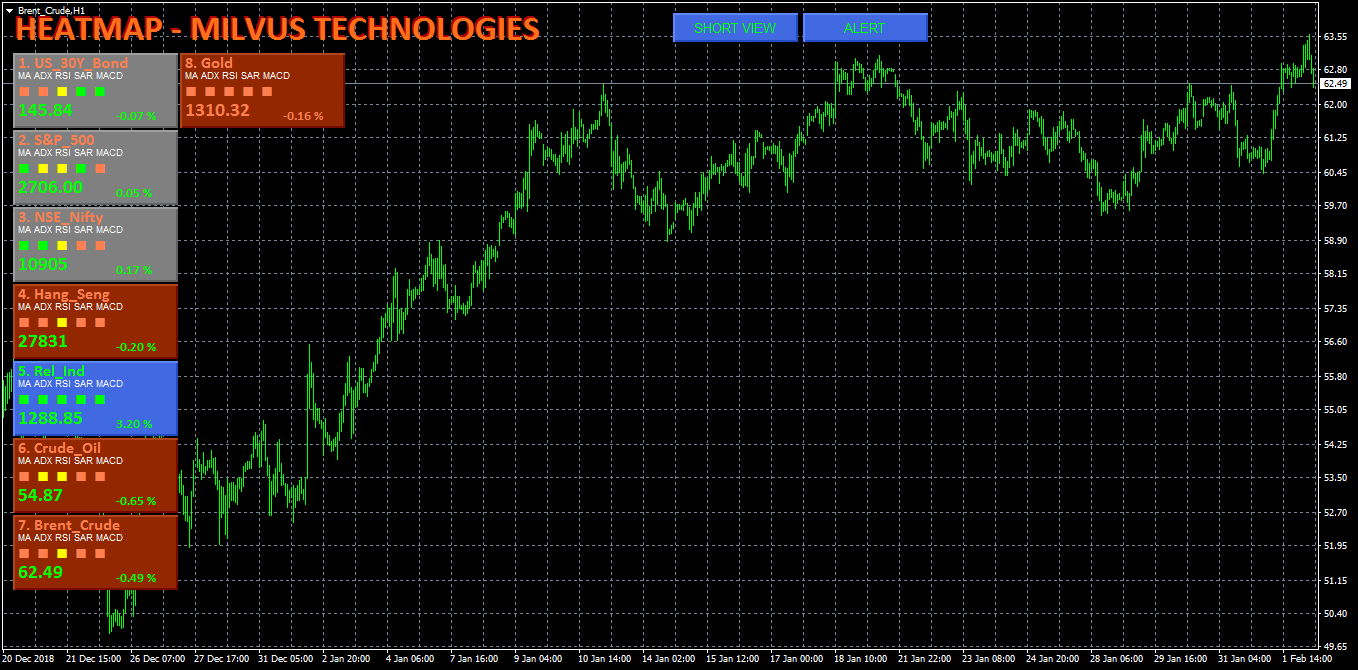Select the MA square on Hang_Seng card
The height and width of the screenshot is (670, 1358).
tap(24, 323)
